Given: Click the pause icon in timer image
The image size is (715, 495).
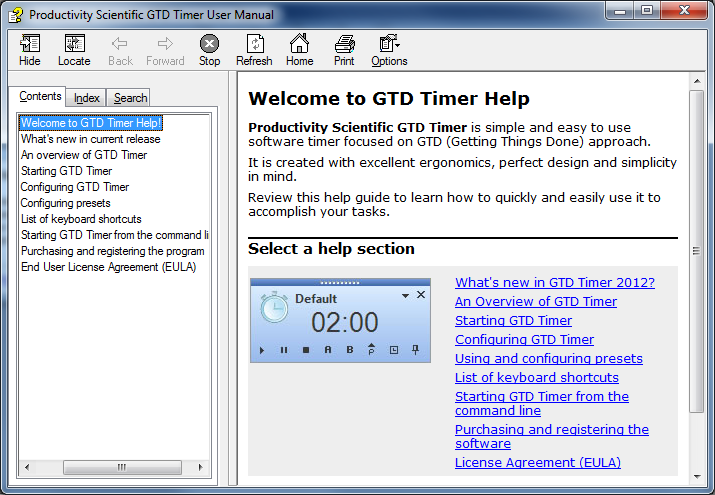Looking at the screenshot, I should point(284,350).
